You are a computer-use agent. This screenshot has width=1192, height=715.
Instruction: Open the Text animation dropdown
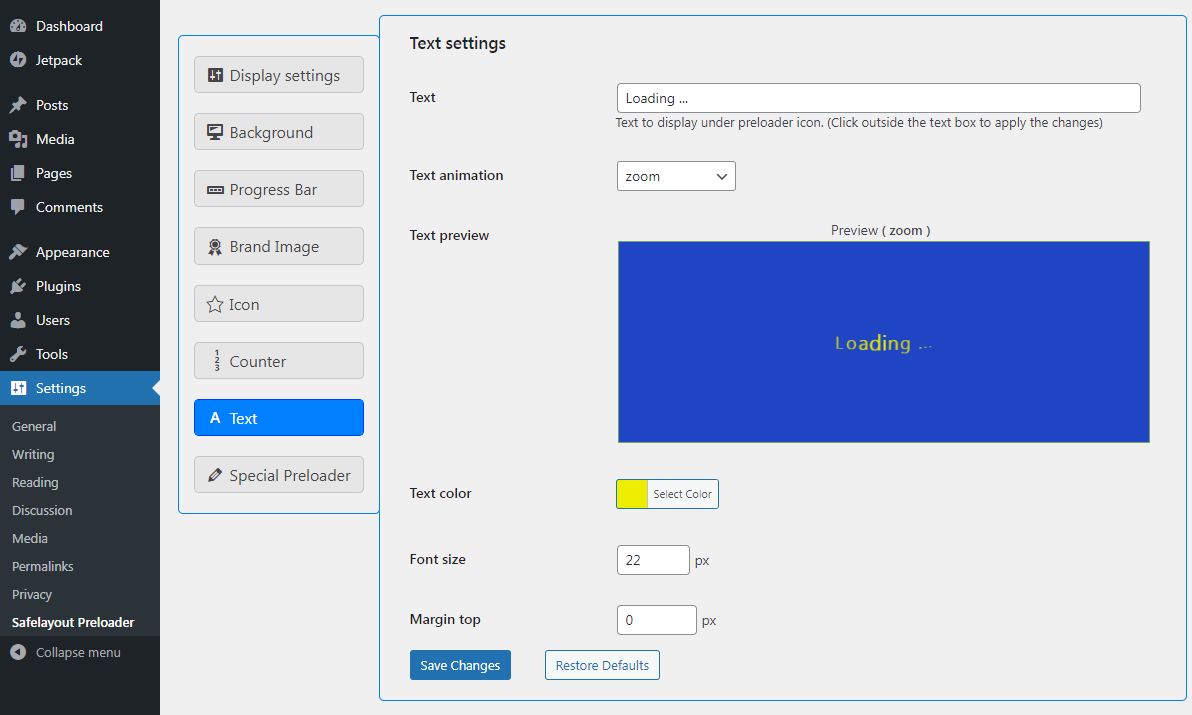(676, 176)
